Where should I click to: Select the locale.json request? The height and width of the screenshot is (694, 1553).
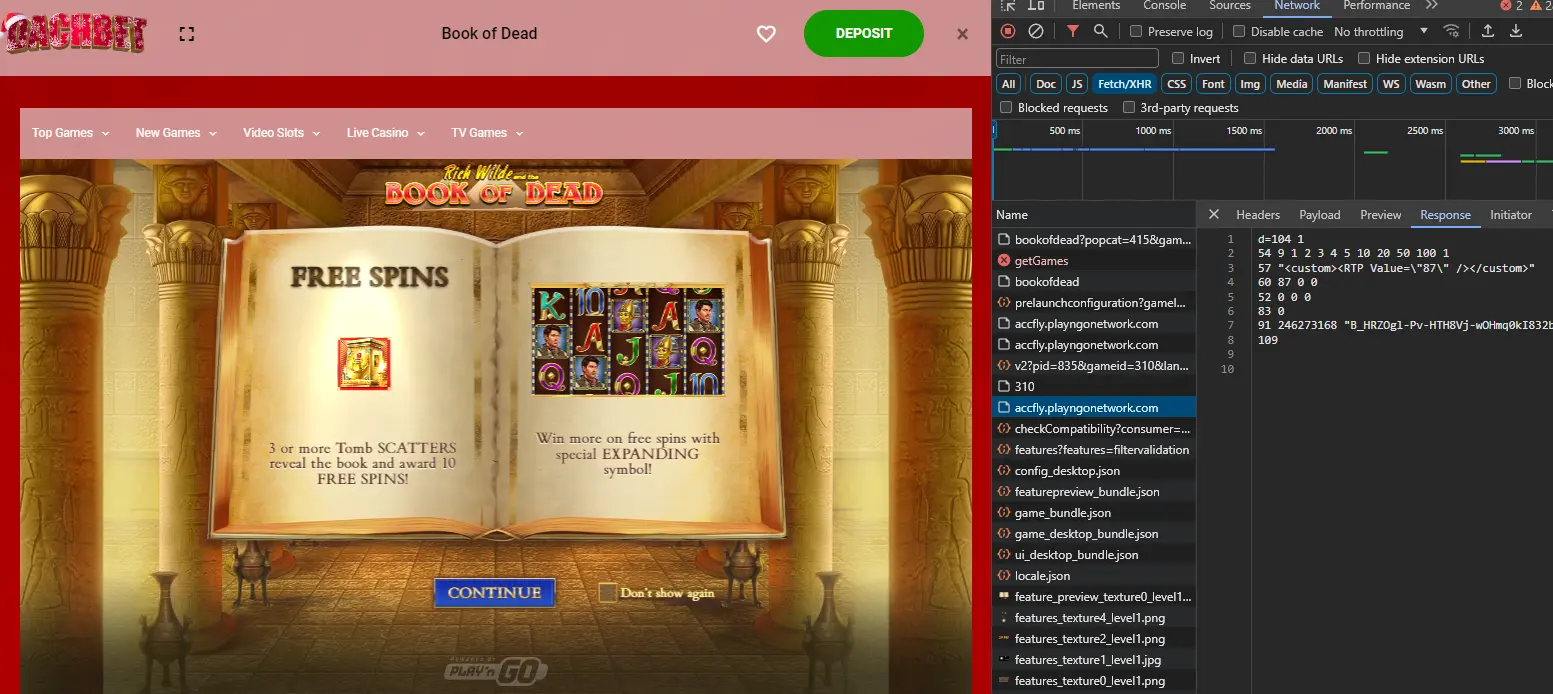(1094, 575)
